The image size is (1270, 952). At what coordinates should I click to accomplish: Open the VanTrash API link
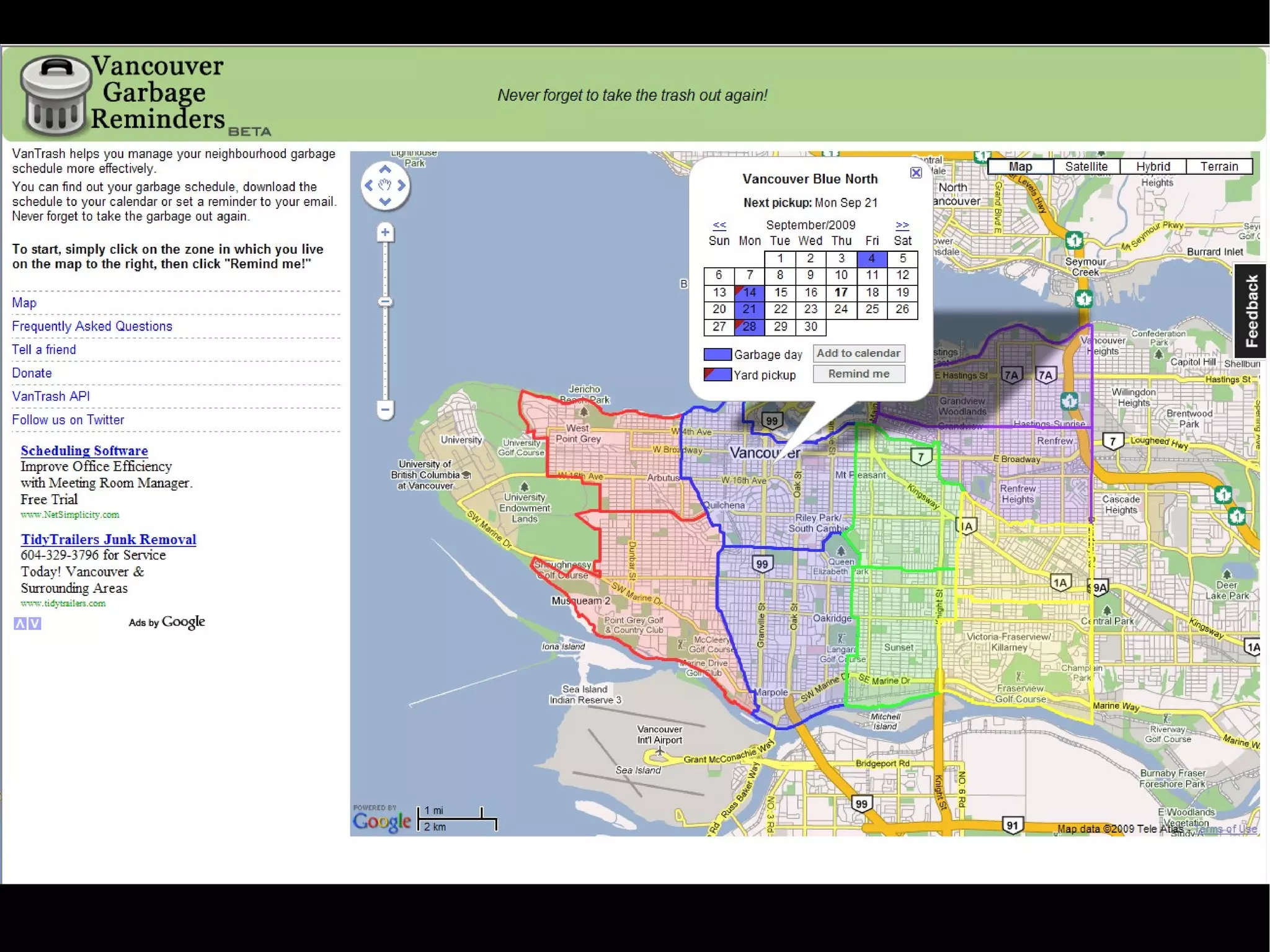51,396
